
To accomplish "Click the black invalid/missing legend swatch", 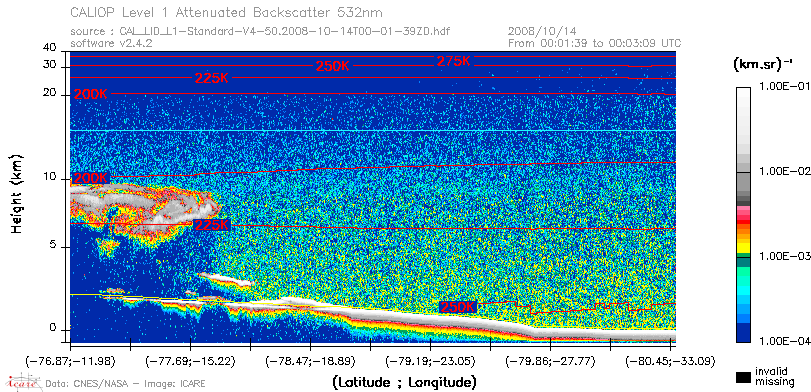I will tap(744, 378).
